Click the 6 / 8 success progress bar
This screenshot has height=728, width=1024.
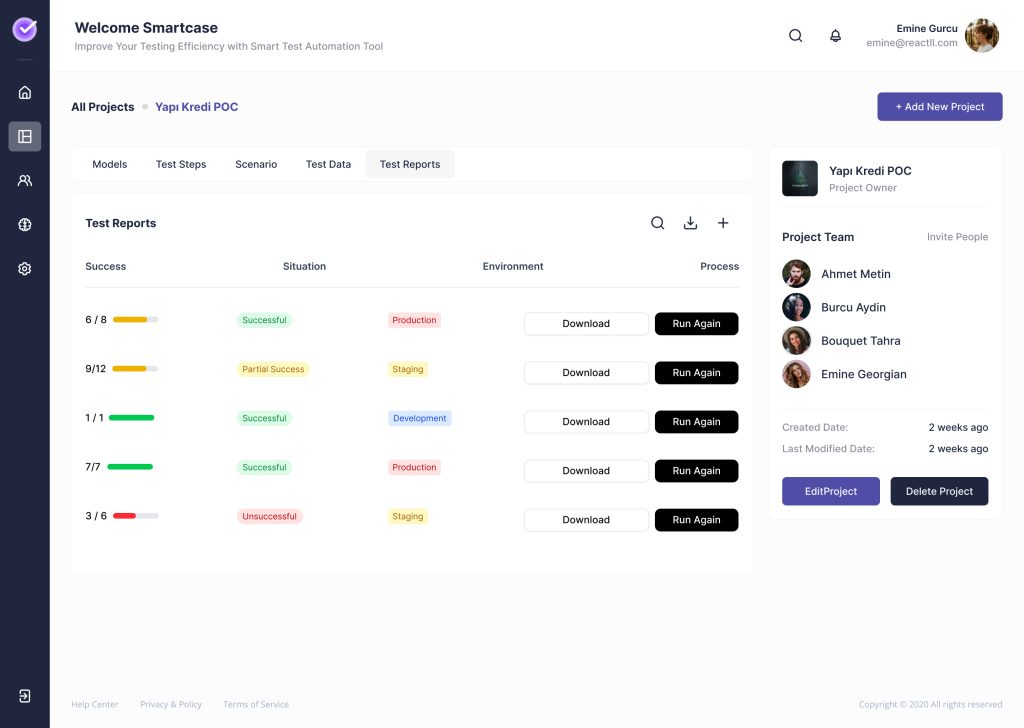coord(135,320)
